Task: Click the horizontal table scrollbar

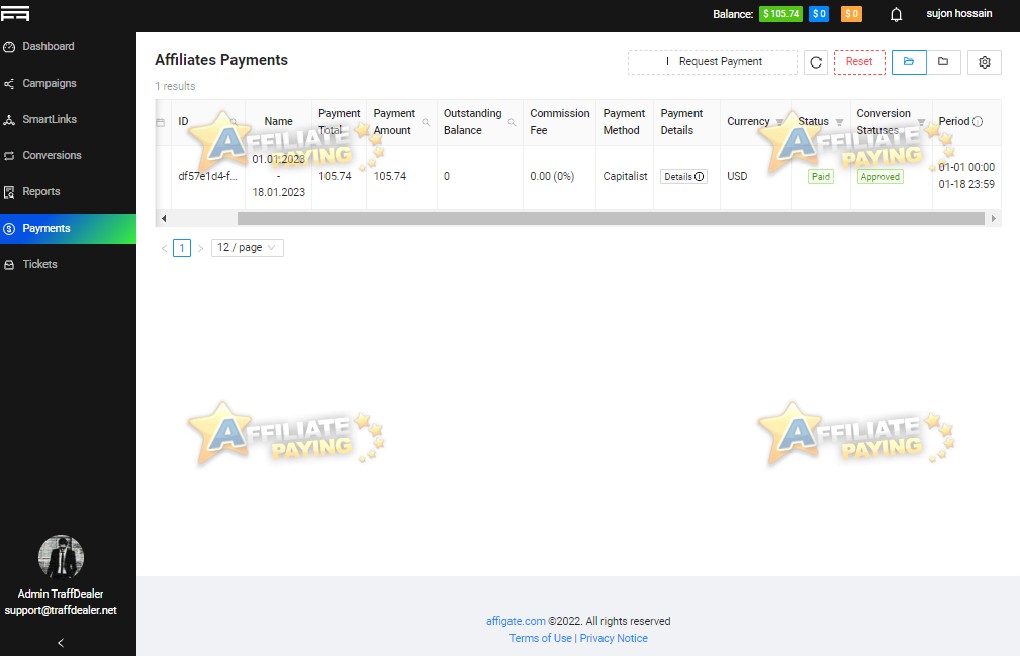Action: point(611,219)
